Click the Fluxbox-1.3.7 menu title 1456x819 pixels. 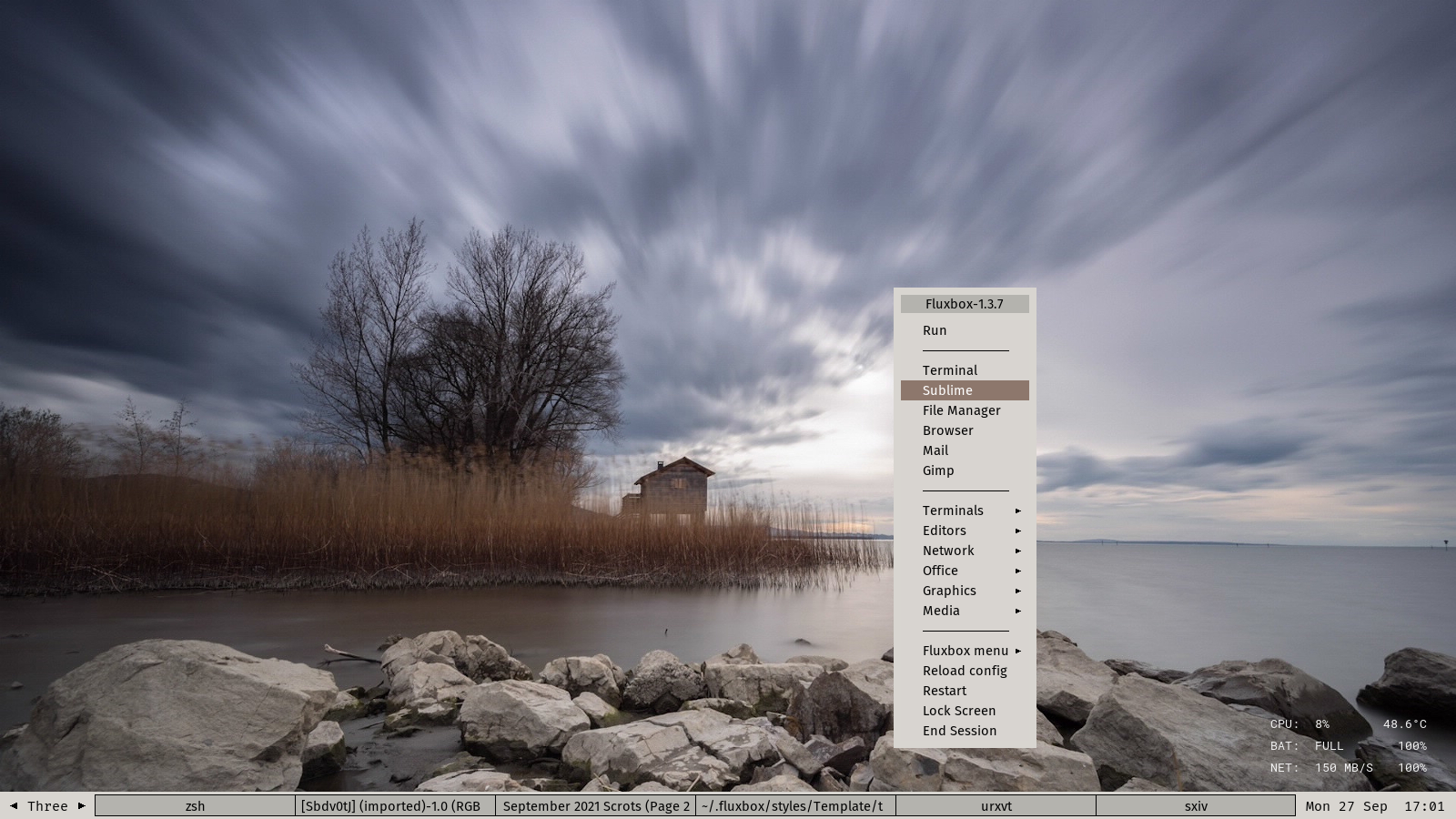tap(965, 304)
